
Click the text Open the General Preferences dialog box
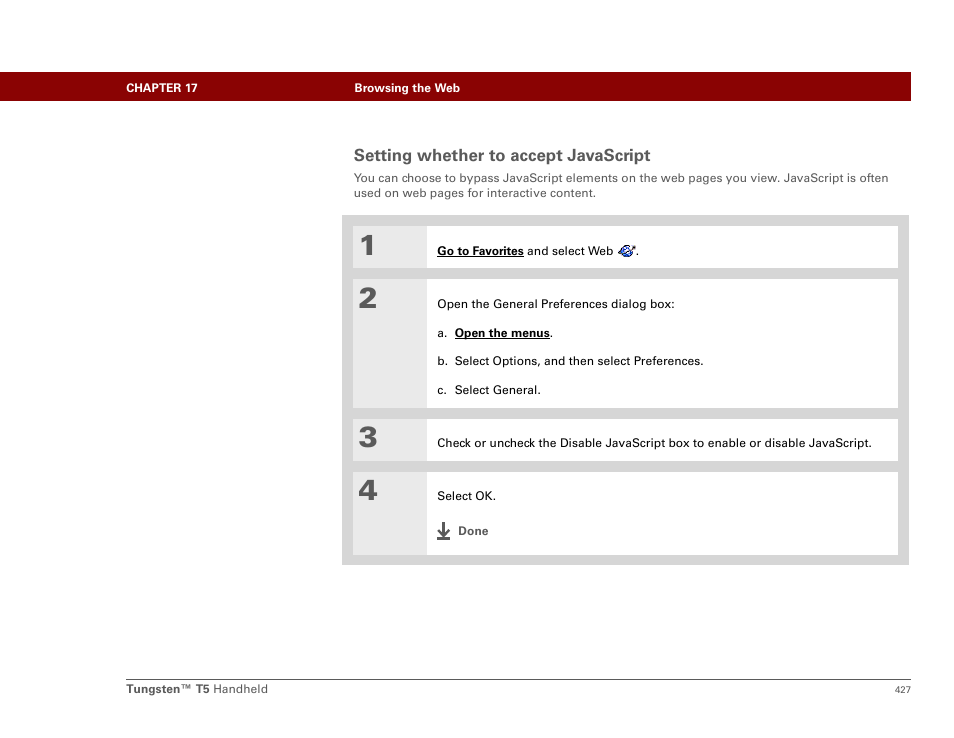[555, 304]
